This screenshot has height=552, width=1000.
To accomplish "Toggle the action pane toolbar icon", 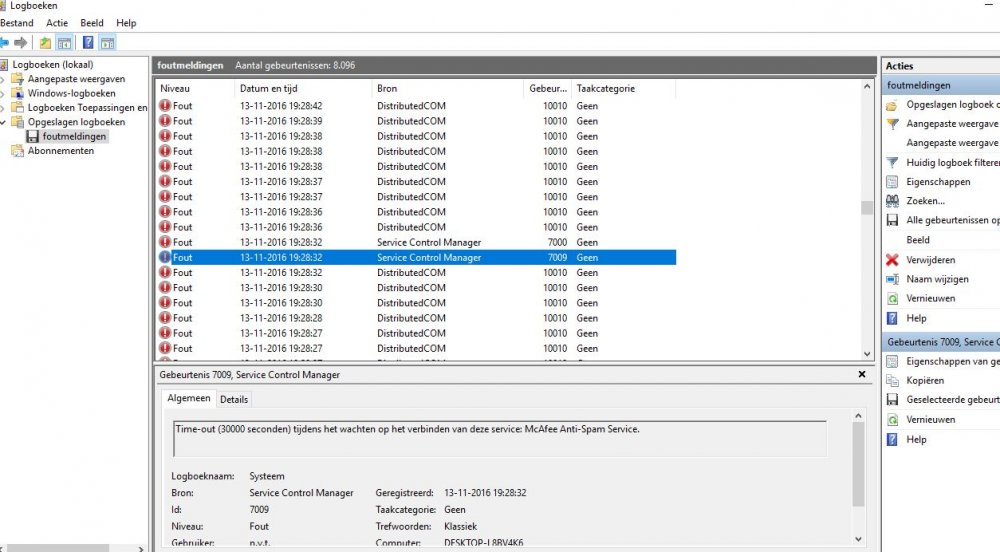I will (x=107, y=43).
